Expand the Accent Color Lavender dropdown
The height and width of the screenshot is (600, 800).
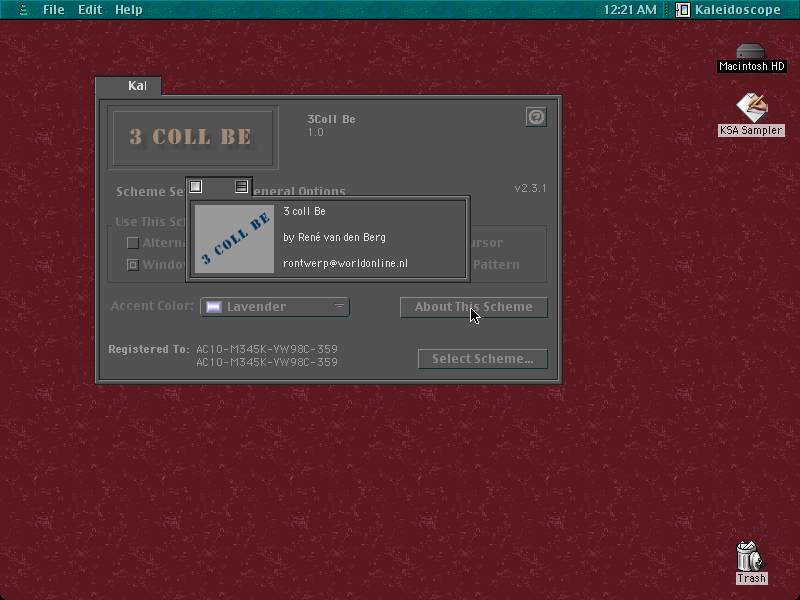275,307
